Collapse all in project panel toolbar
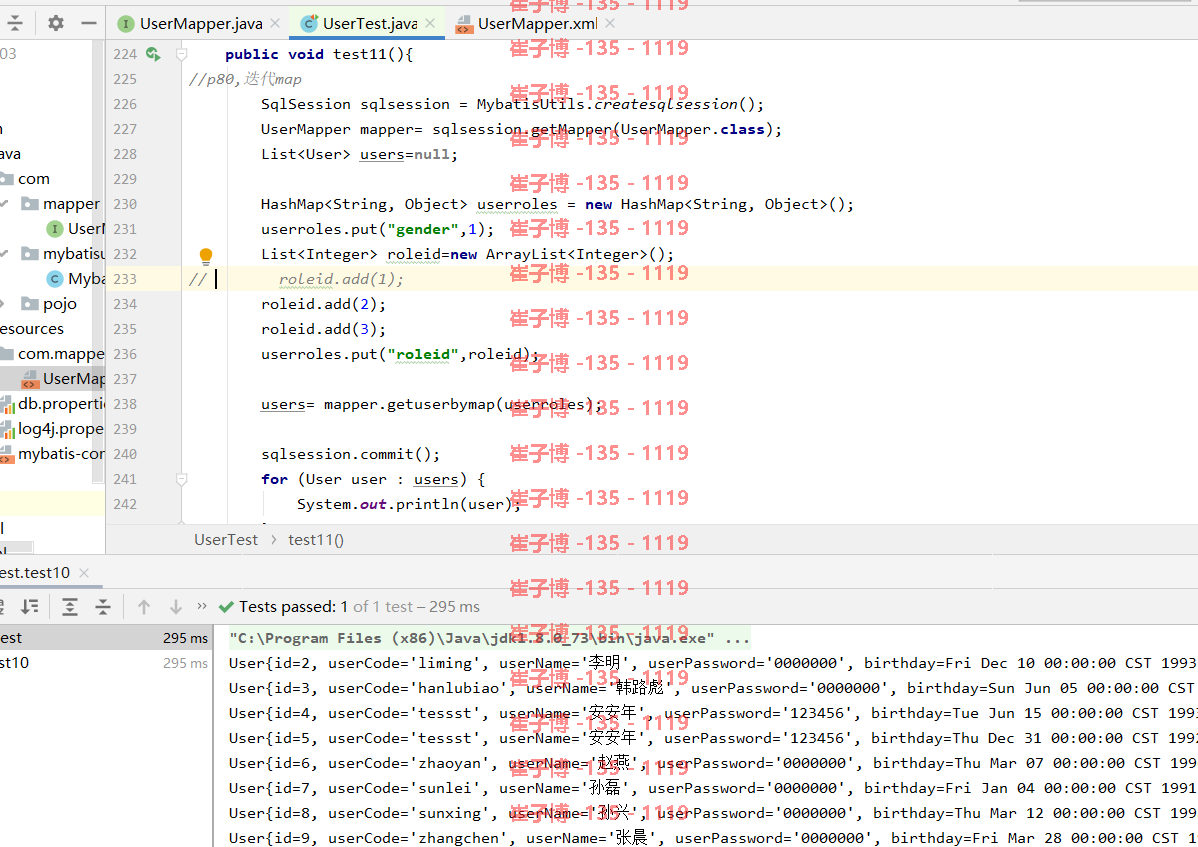 tap(15, 23)
